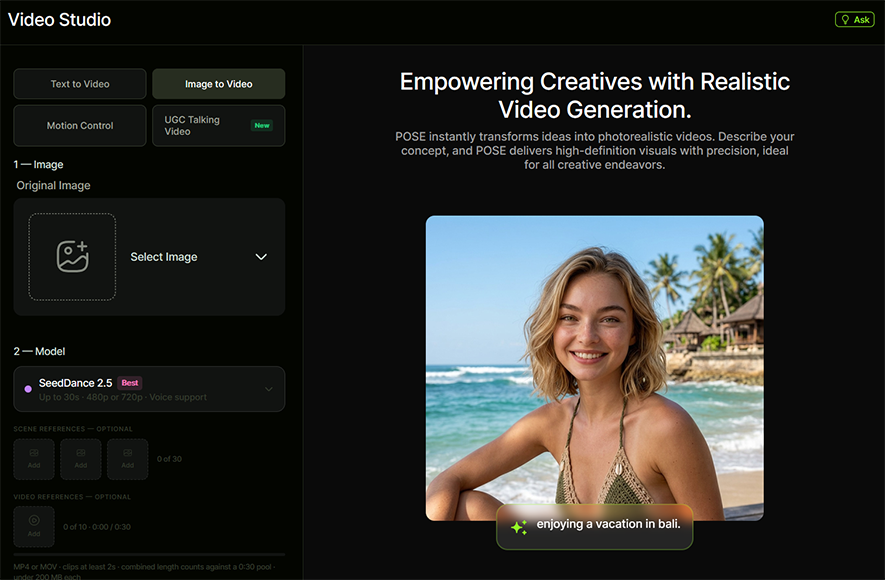Click the New badge on UGC Talking Video
The height and width of the screenshot is (580, 885).
[x=262, y=125]
